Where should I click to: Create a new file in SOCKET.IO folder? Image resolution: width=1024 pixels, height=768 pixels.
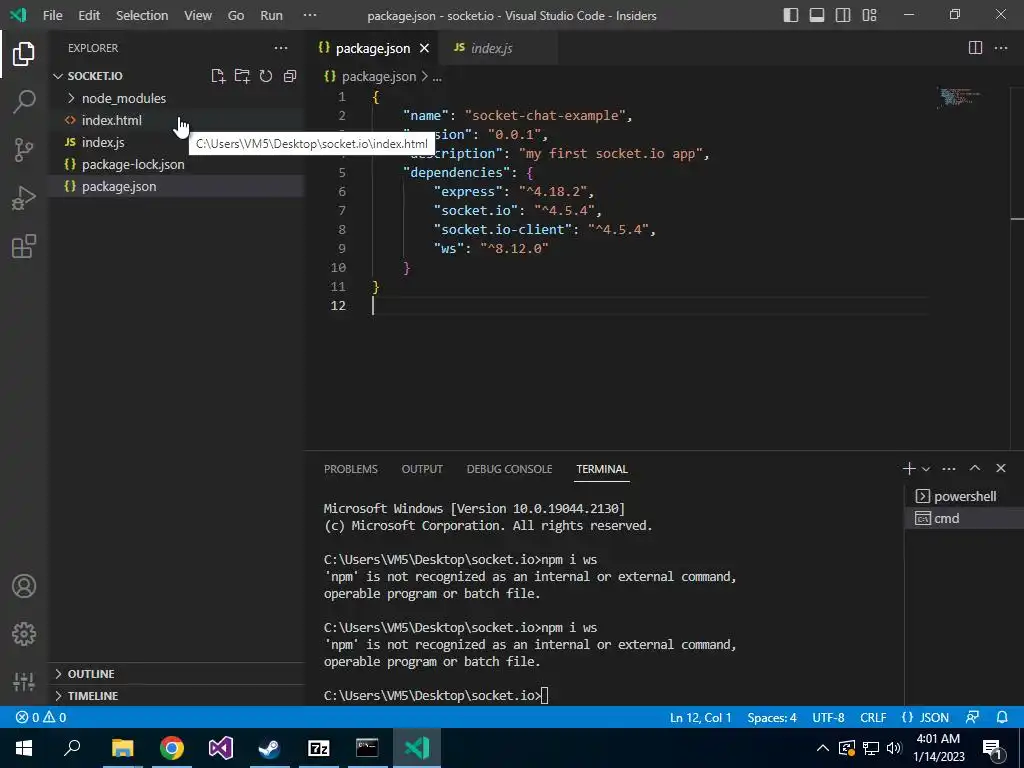218,76
